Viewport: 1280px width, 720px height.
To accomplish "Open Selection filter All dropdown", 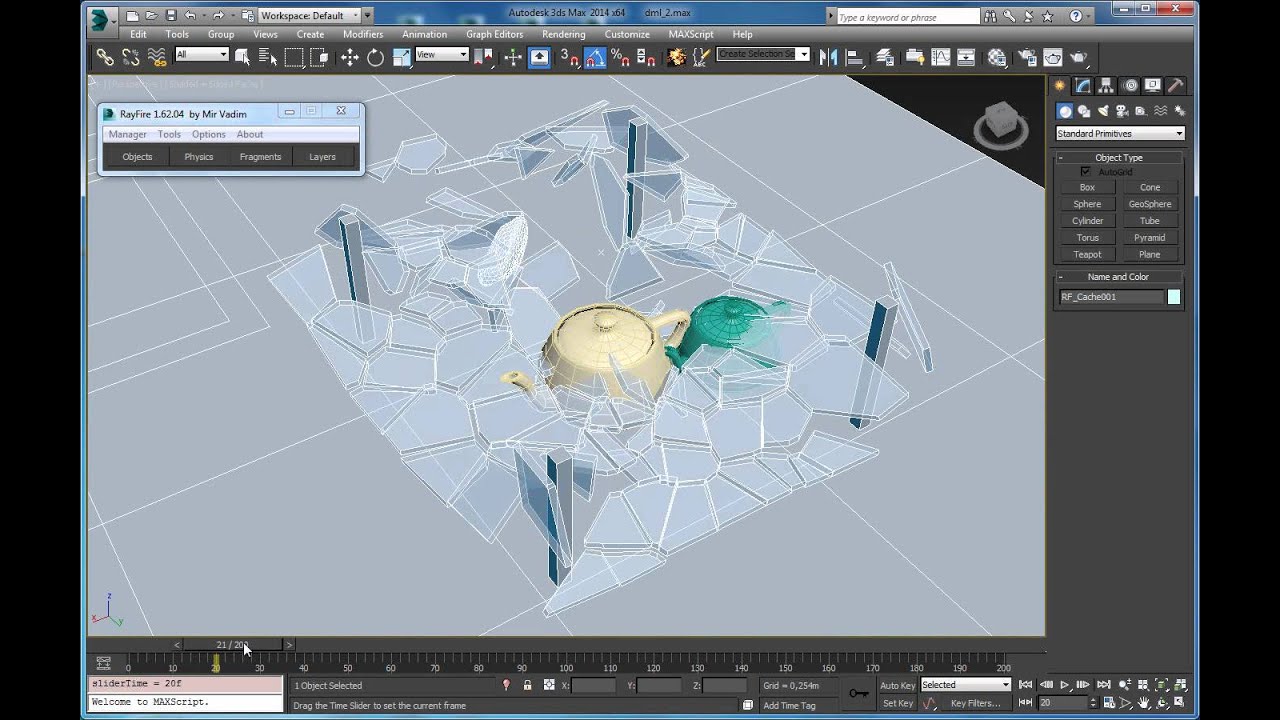I will tap(202, 54).
